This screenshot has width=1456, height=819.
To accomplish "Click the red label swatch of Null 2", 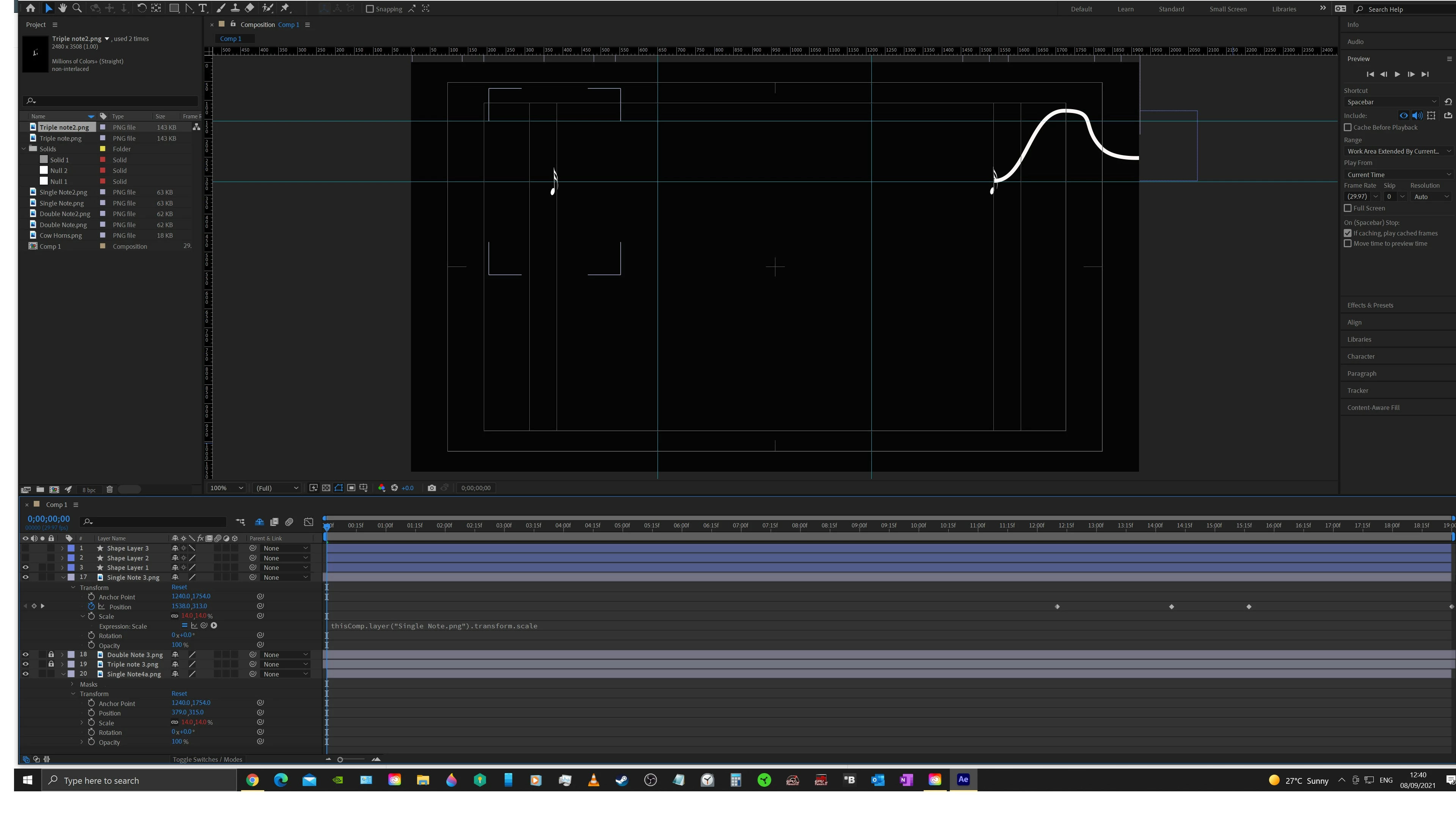I will point(103,171).
